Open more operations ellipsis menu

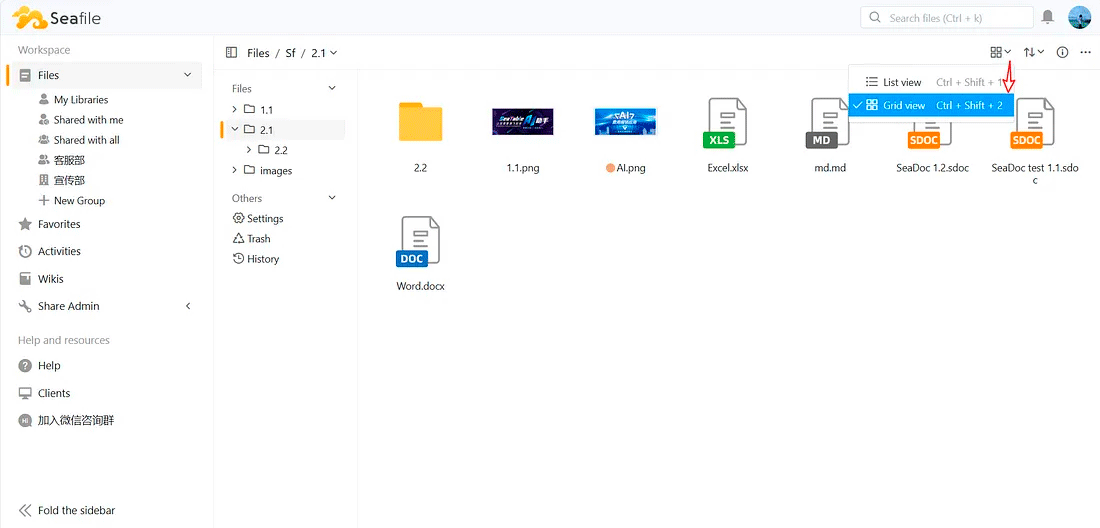coord(1085,53)
